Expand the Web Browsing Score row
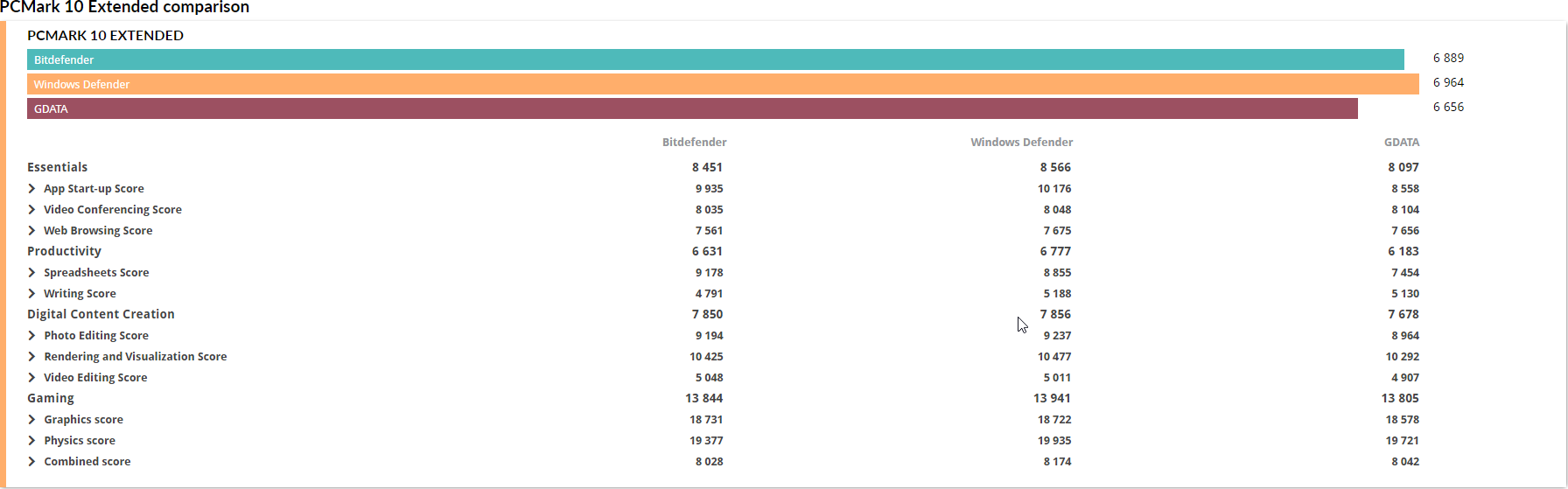This screenshot has height=489, width=1568. (31, 231)
